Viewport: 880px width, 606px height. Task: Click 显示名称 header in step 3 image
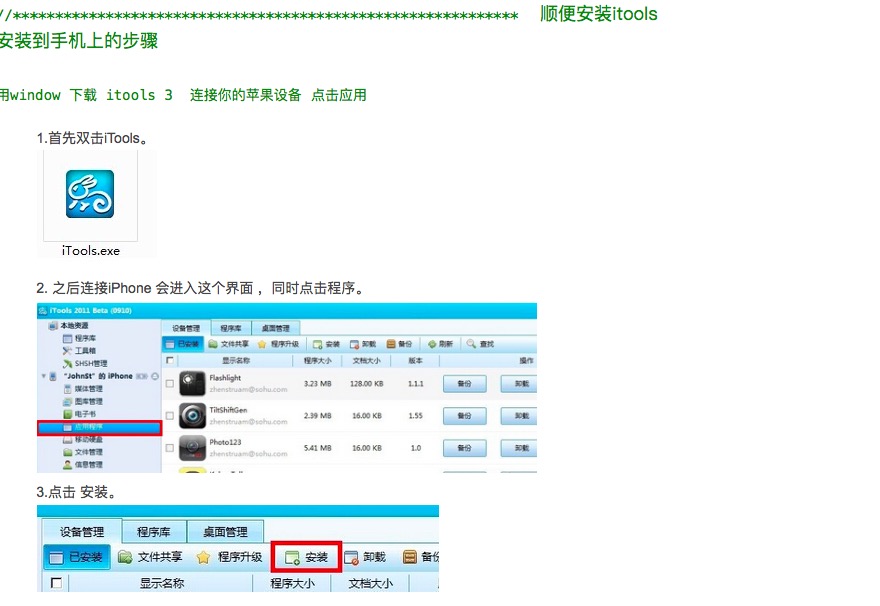click(x=162, y=583)
